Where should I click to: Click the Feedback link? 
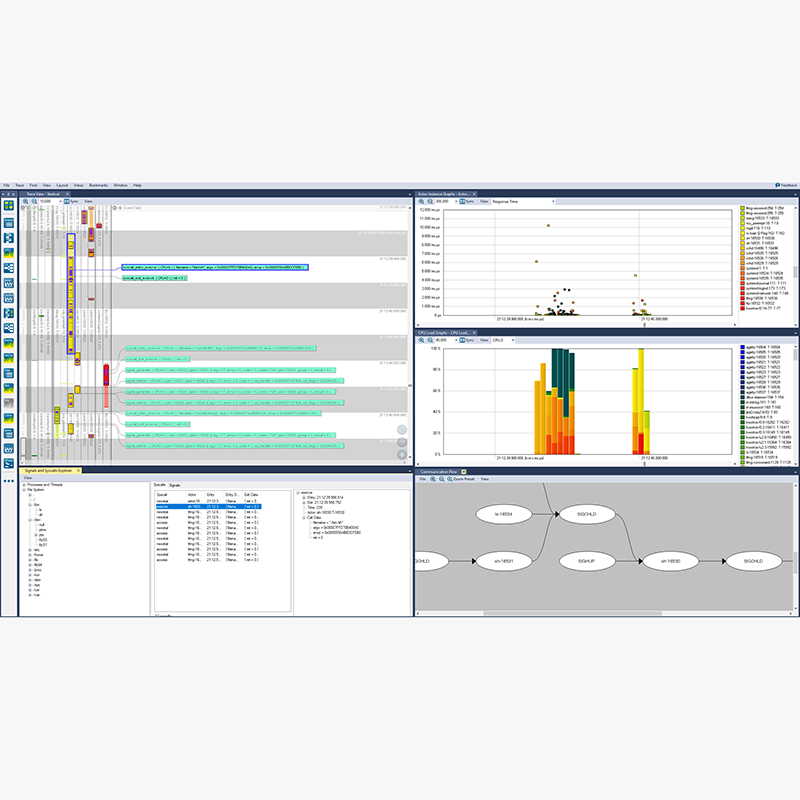pyautogui.click(x=786, y=185)
